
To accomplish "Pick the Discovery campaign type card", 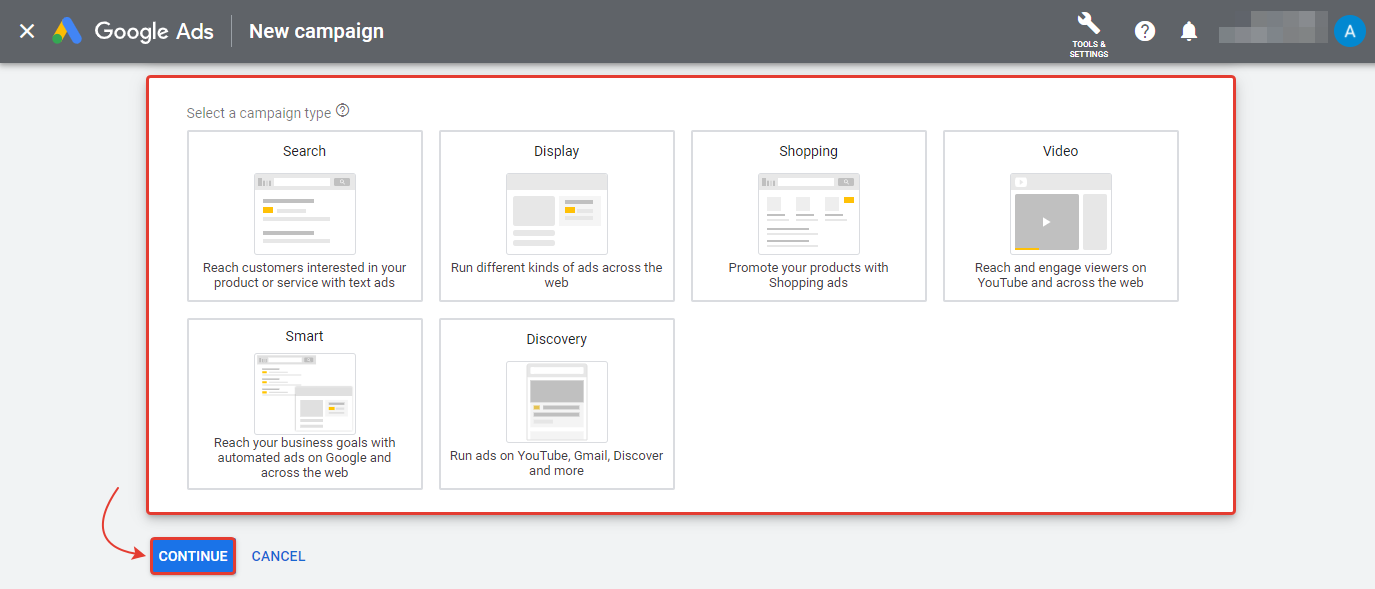I will (x=557, y=404).
